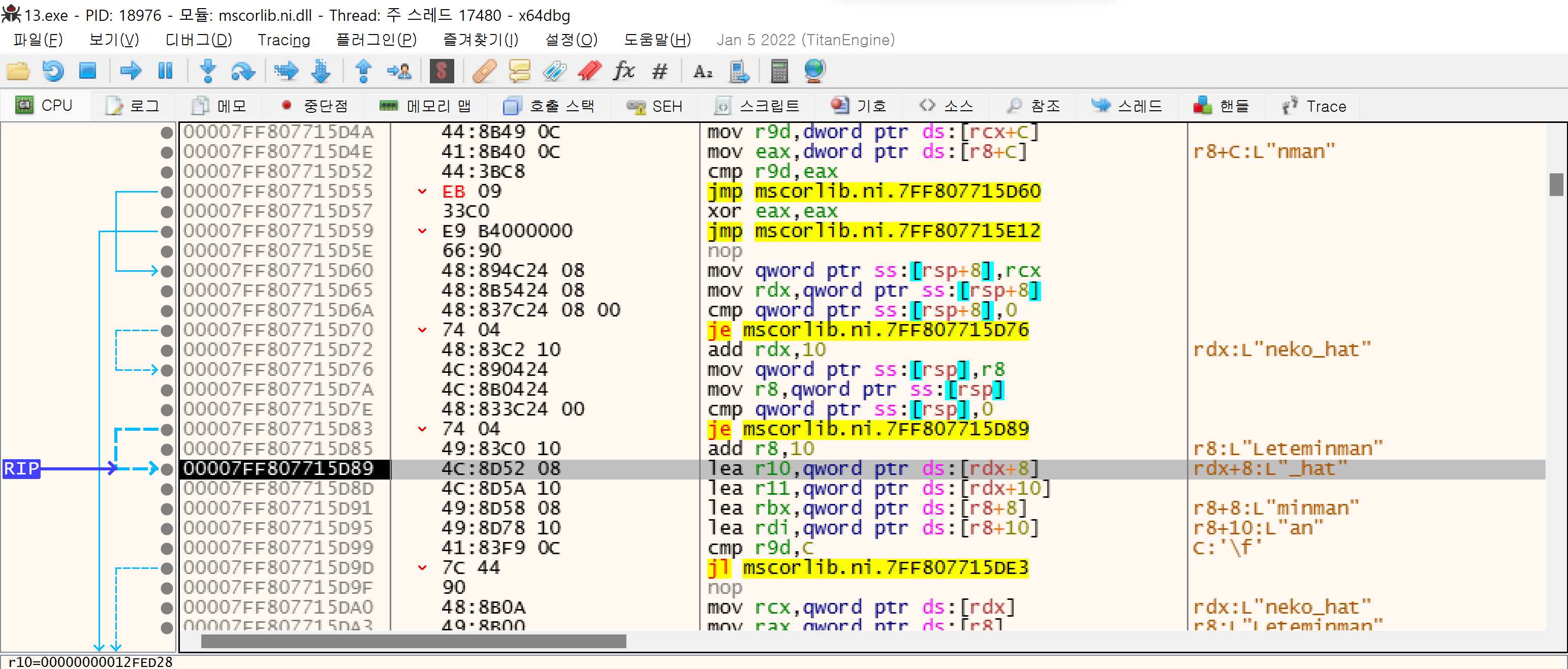1568x669 pixels.
Task: Open the 파일(F) menu
Action: click(x=38, y=40)
